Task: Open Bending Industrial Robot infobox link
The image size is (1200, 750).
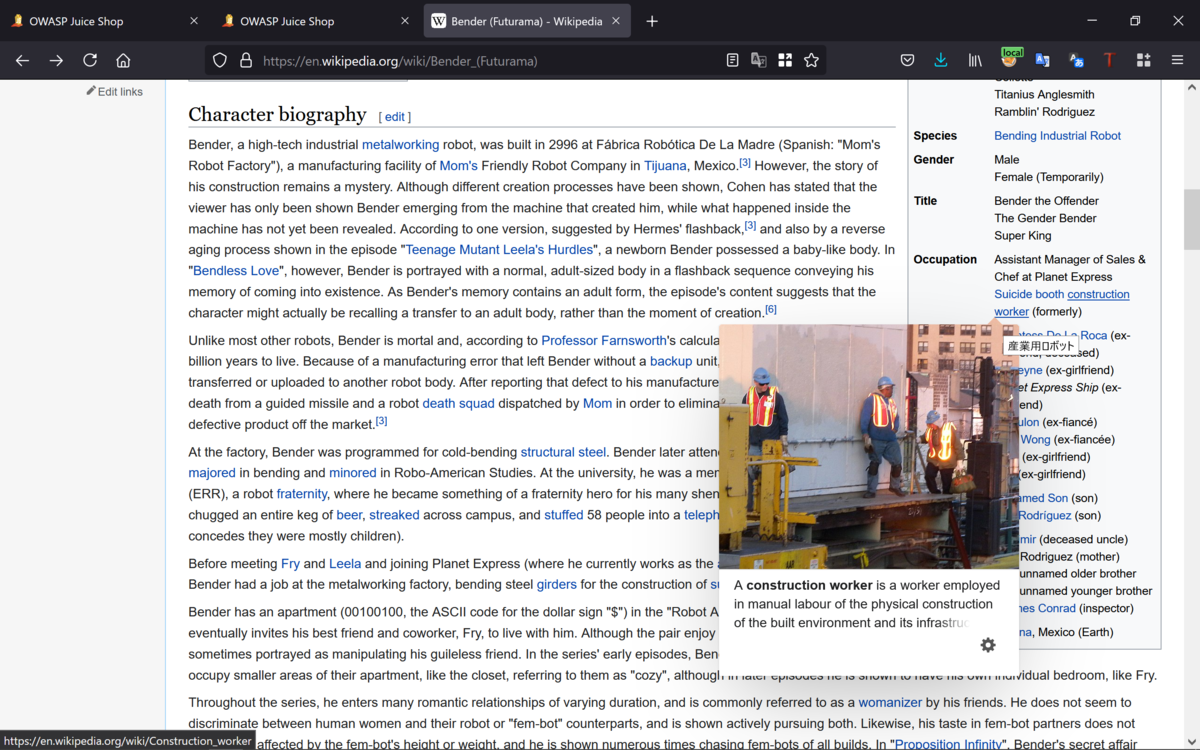Action: click(1057, 136)
